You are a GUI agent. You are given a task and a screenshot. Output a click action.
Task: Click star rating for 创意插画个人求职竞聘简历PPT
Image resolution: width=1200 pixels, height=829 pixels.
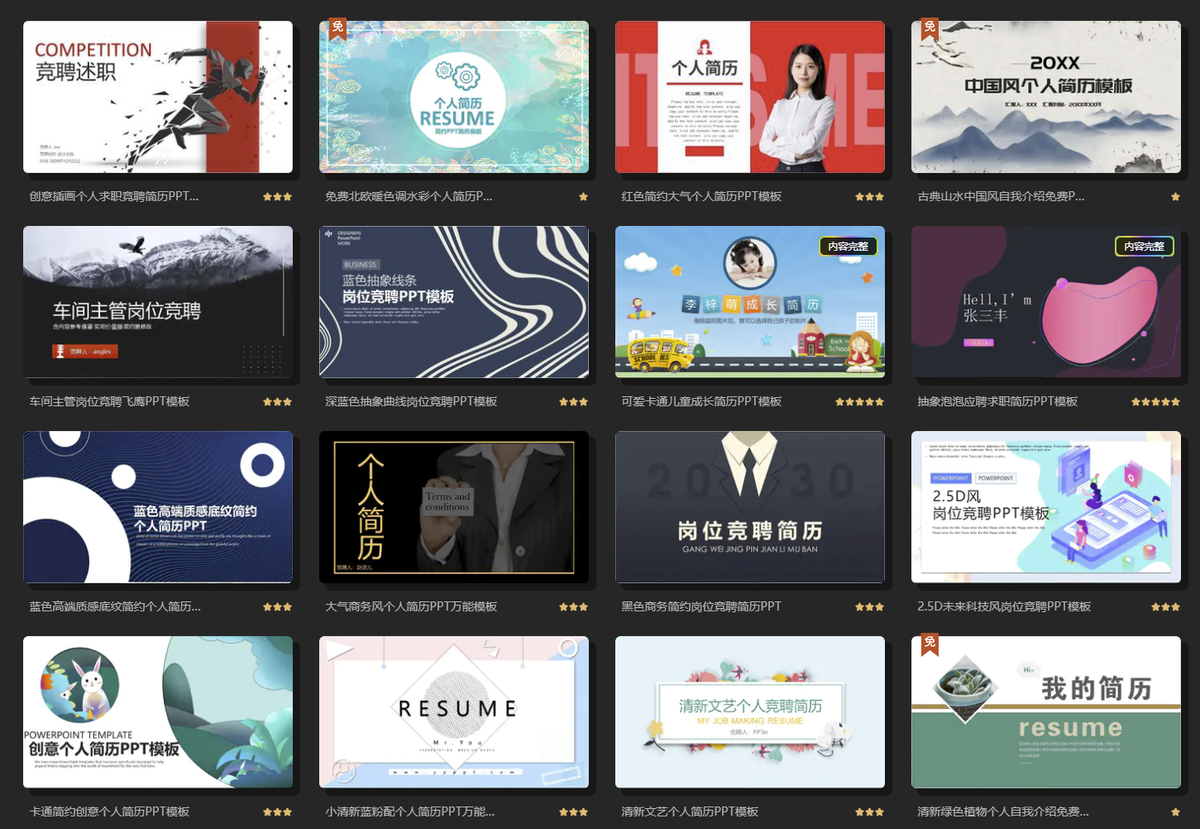278,197
